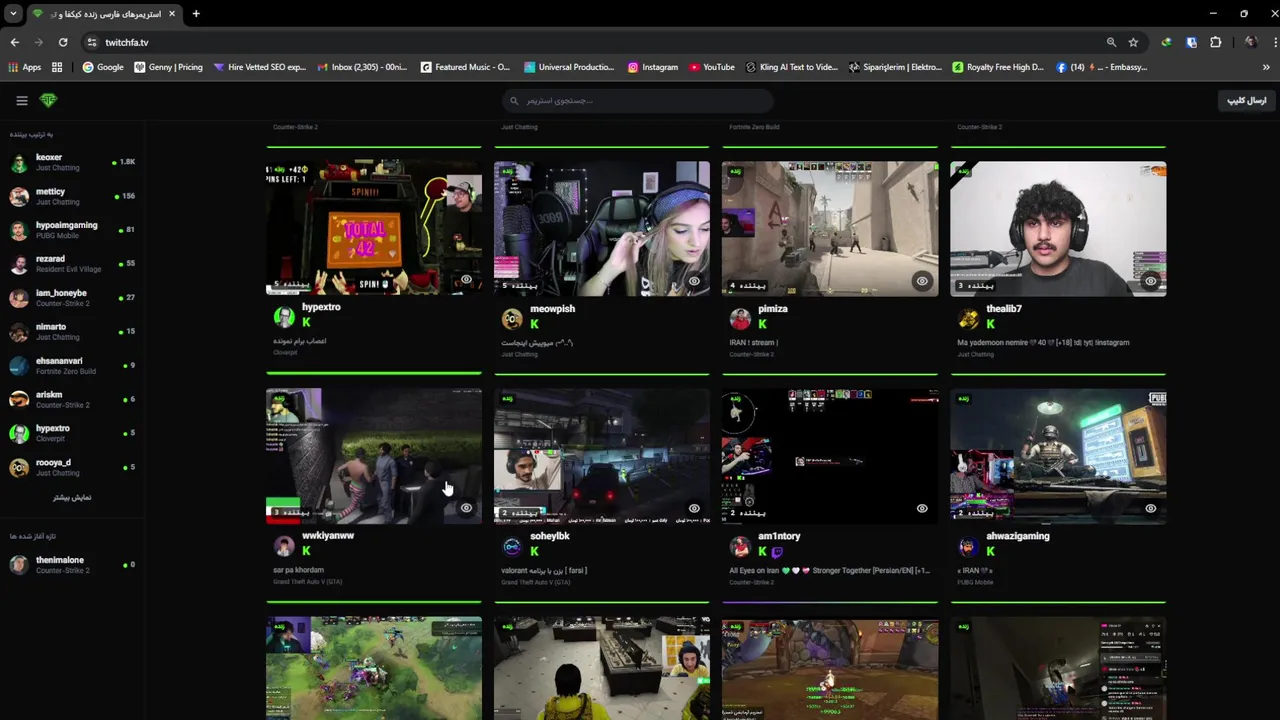This screenshot has width=1280, height=720.
Task: Bookmark this page with star icon
Action: (1133, 42)
